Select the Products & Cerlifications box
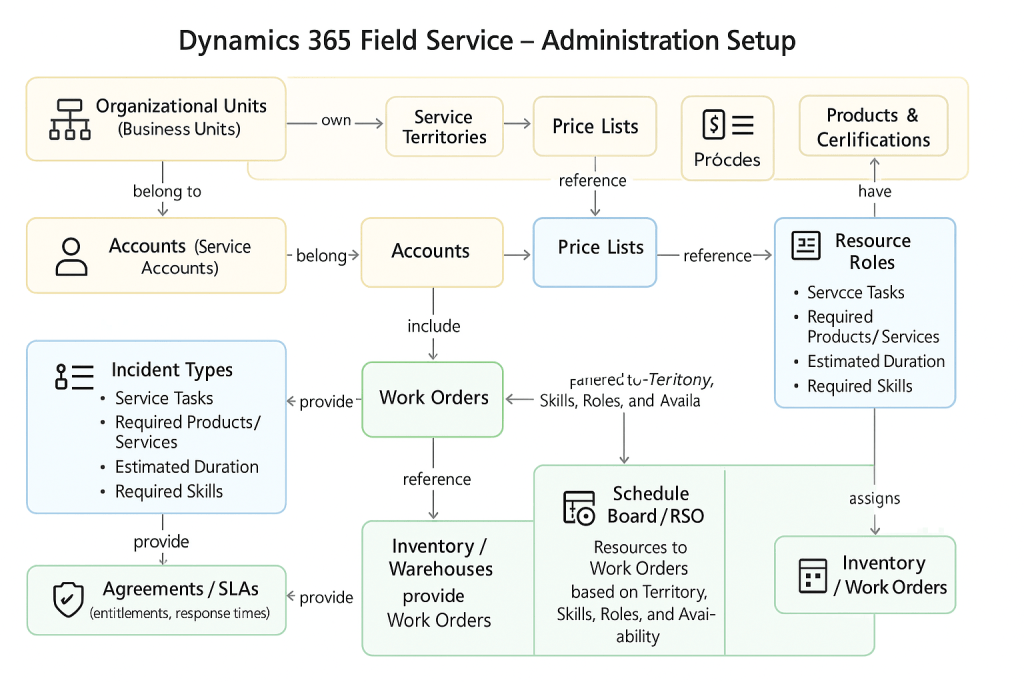The width and height of the screenshot is (1024, 682). pos(872,126)
